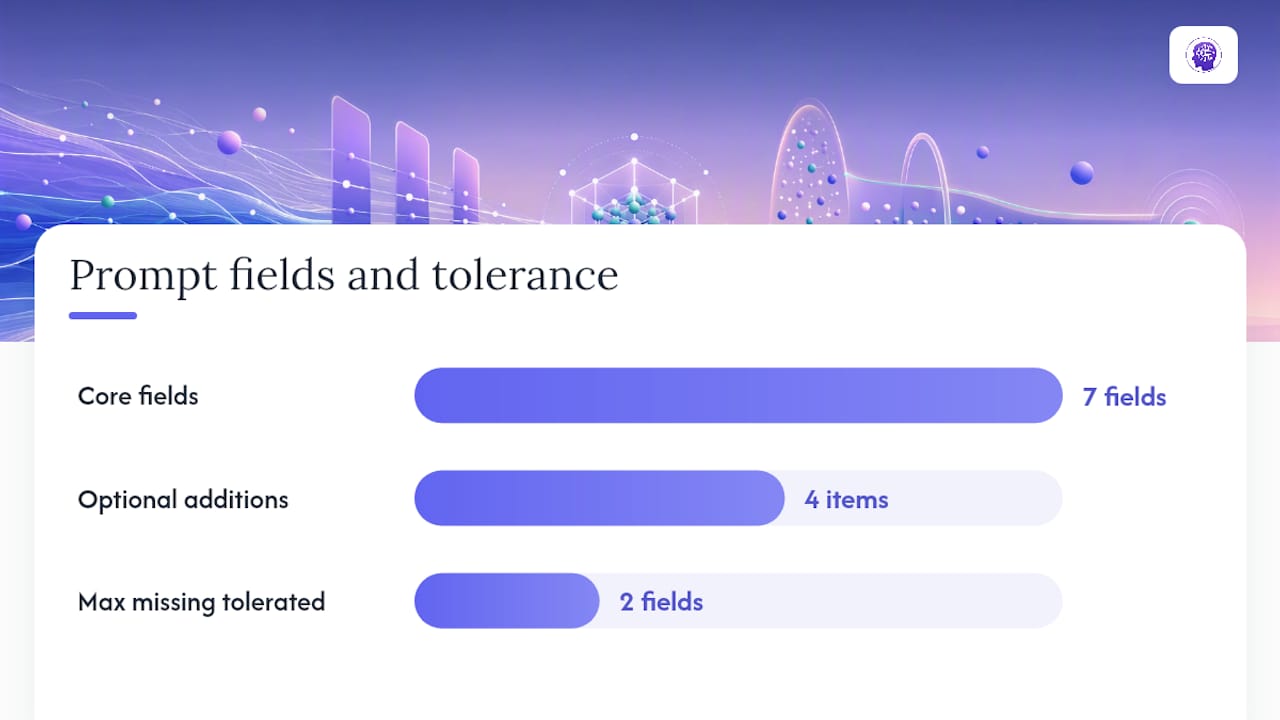Image resolution: width=1280 pixels, height=720 pixels.
Task: Click the filled part of Max missing bar
Action: point(506,601)
